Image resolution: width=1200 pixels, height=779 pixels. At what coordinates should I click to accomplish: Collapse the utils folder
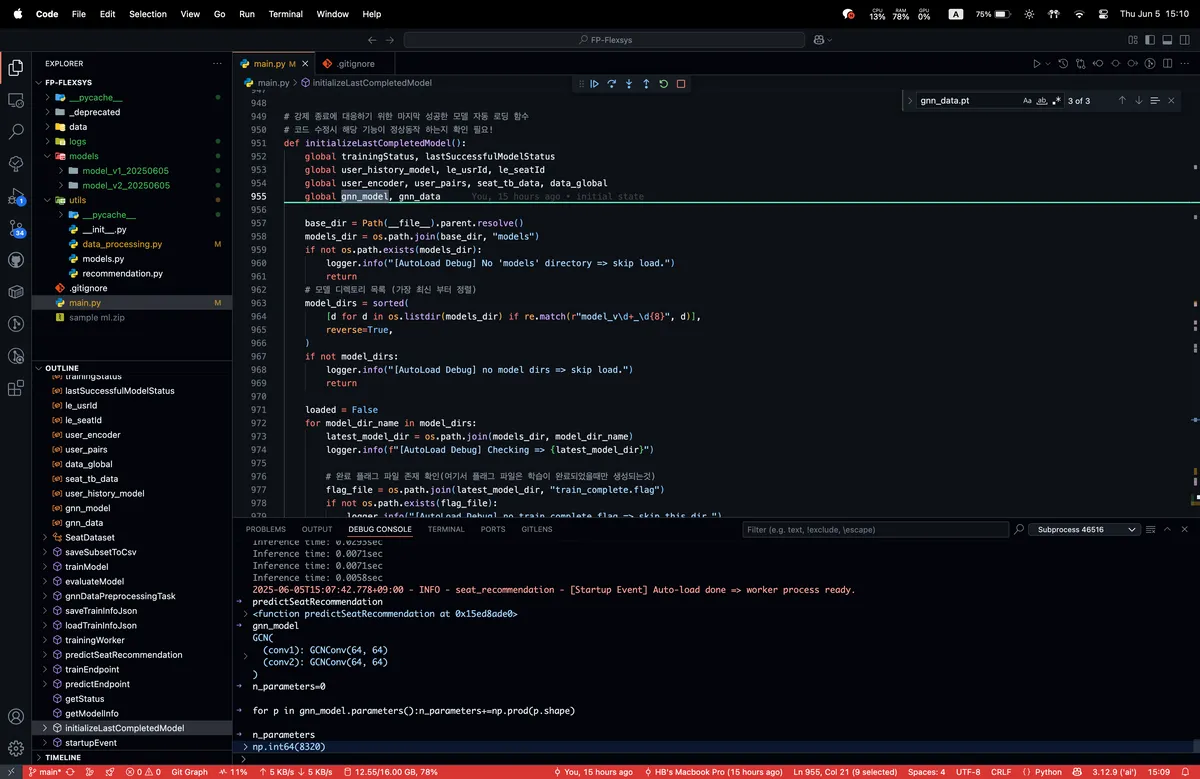(x=77, y=200)
